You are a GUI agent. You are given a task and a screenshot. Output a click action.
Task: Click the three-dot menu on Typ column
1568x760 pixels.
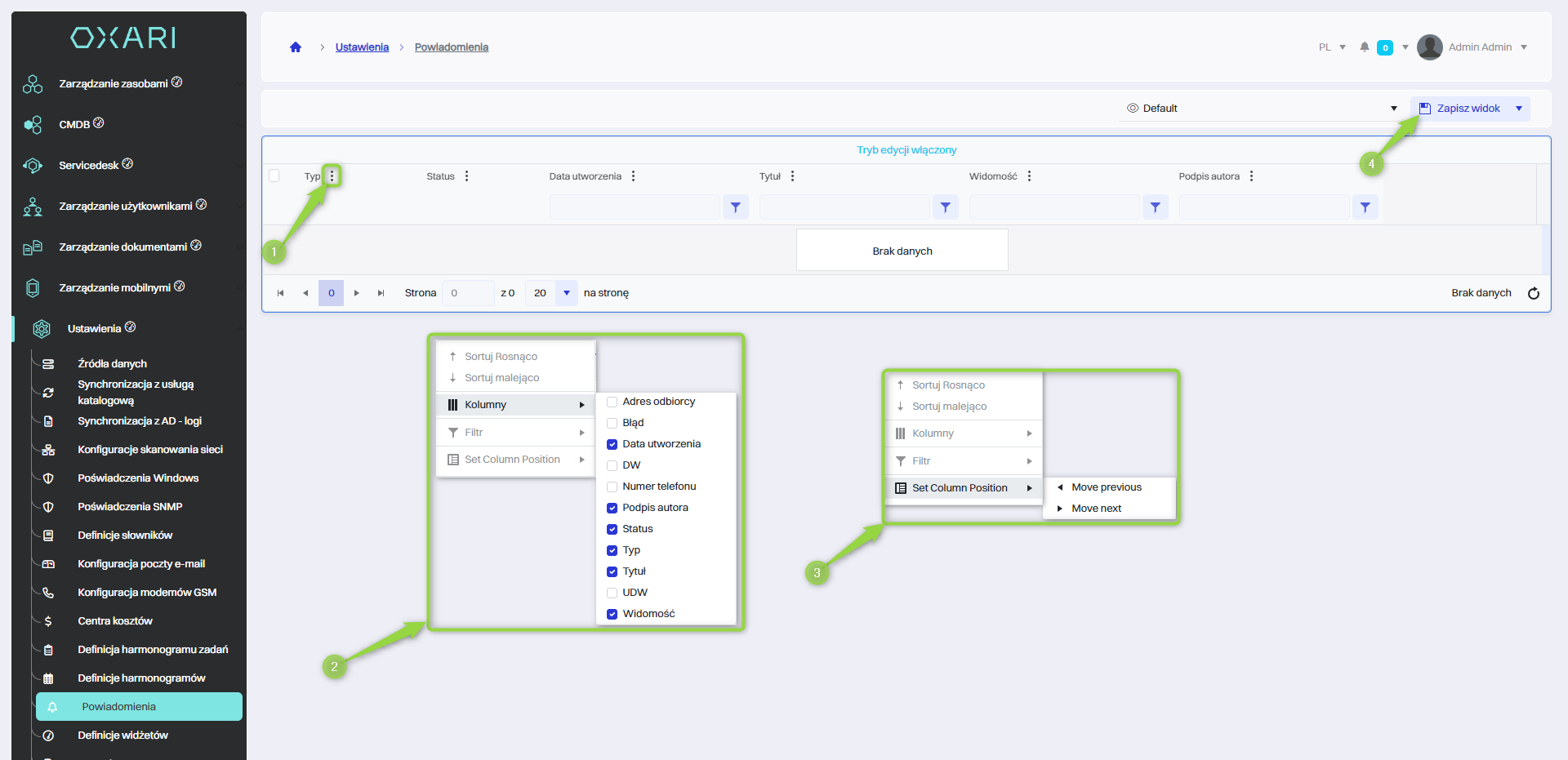point(332,176)
